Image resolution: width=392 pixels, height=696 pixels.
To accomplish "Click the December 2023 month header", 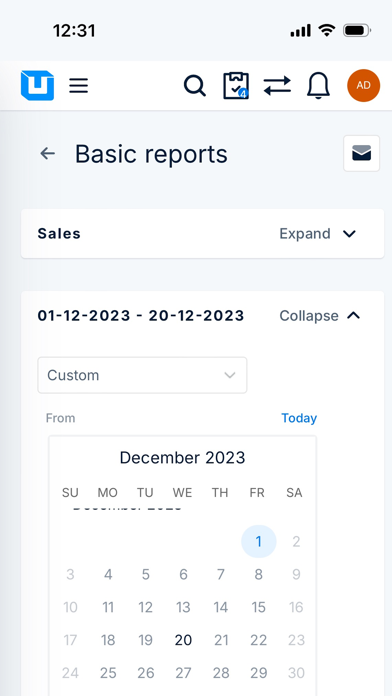I will tap(182, 458).
